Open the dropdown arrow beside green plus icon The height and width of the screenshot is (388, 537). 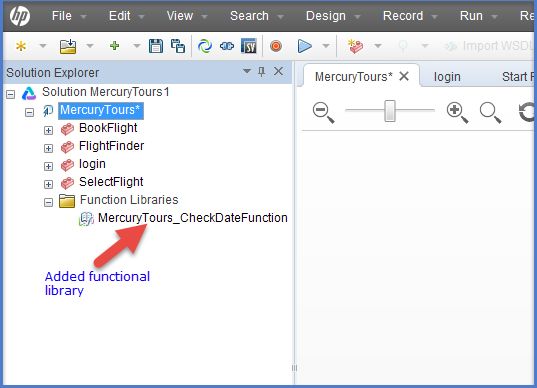pos(136,46)
